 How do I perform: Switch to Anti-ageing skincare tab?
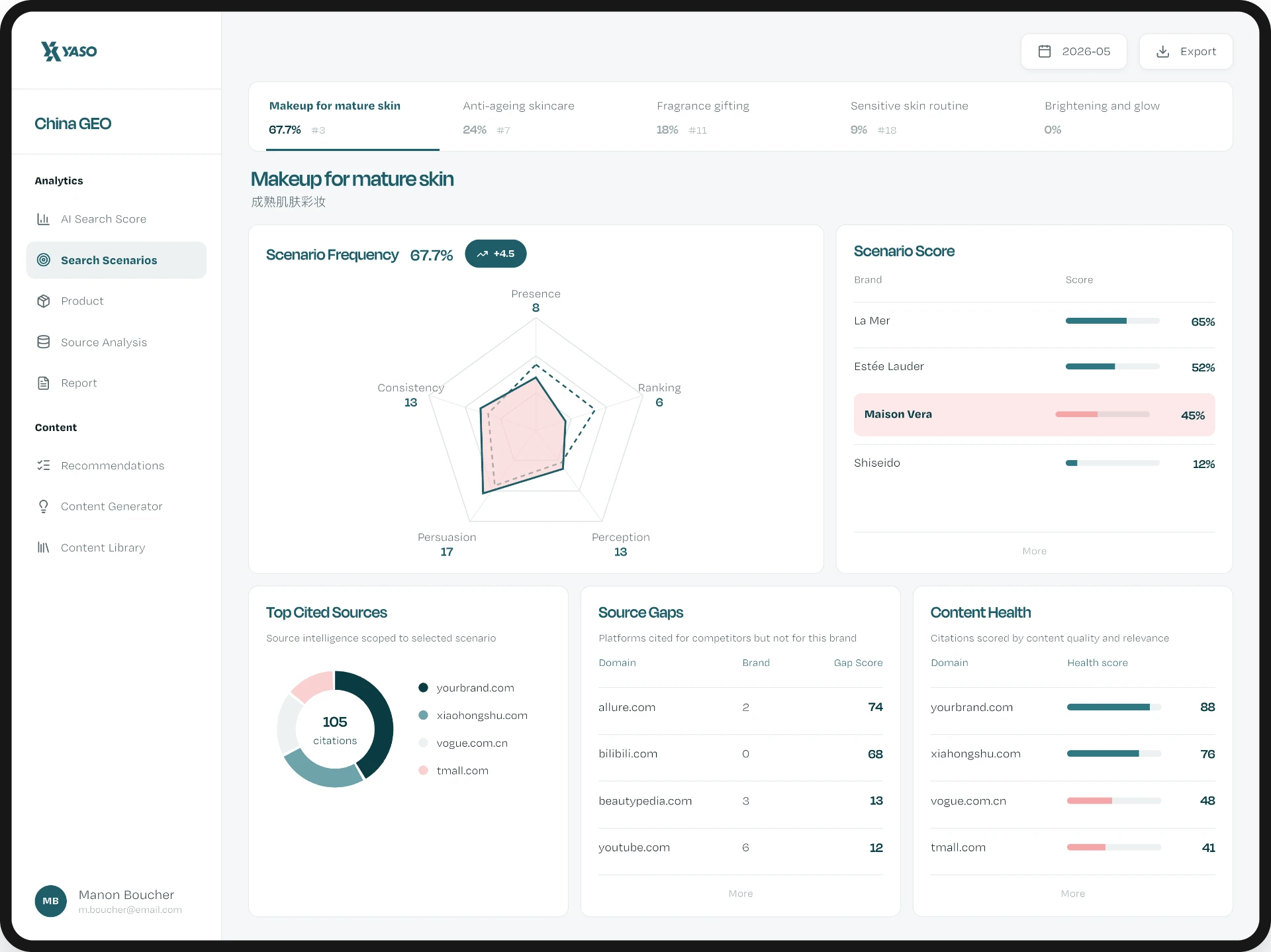[518, 117]
